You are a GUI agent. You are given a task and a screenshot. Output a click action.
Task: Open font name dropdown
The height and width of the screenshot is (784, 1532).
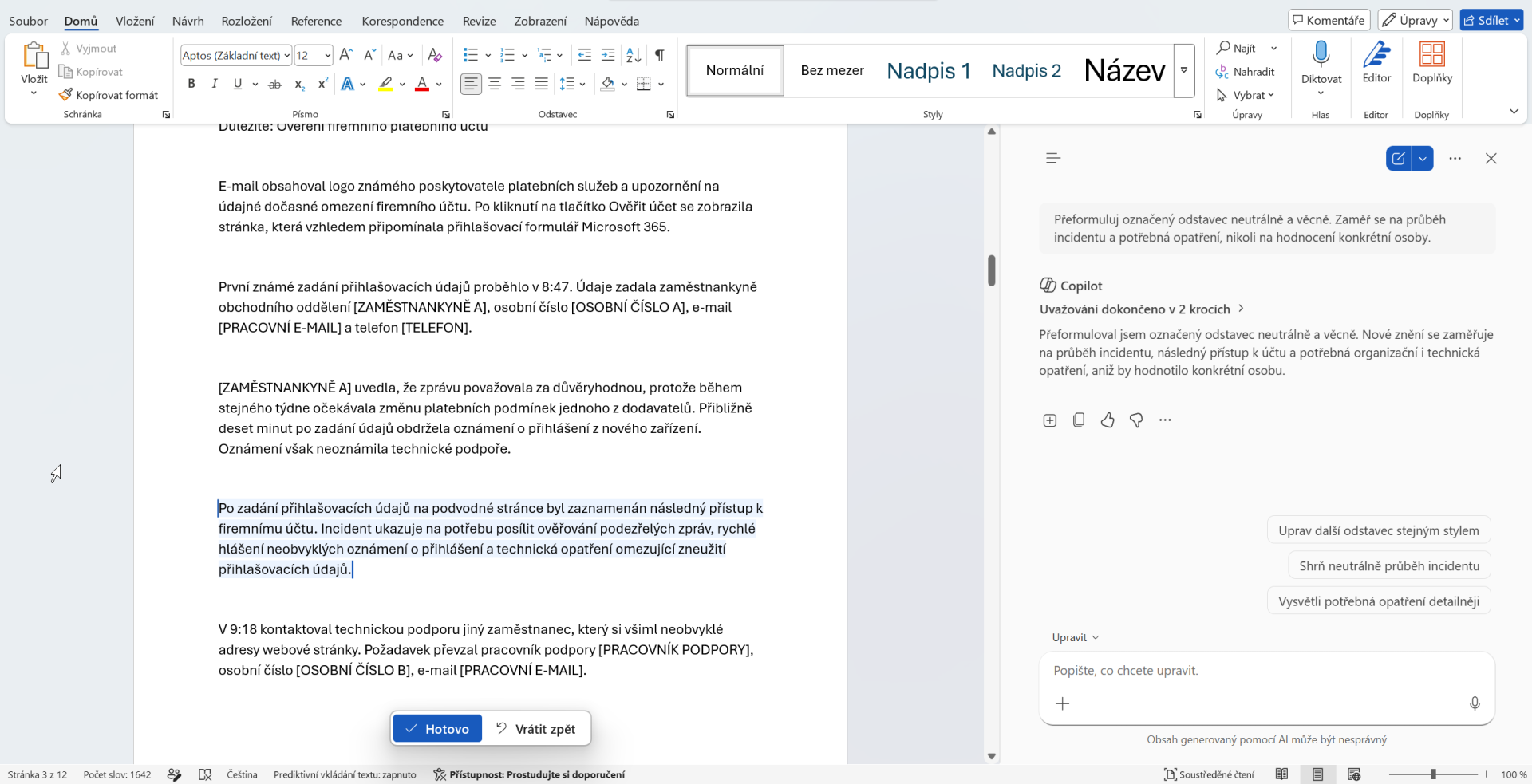286,55
